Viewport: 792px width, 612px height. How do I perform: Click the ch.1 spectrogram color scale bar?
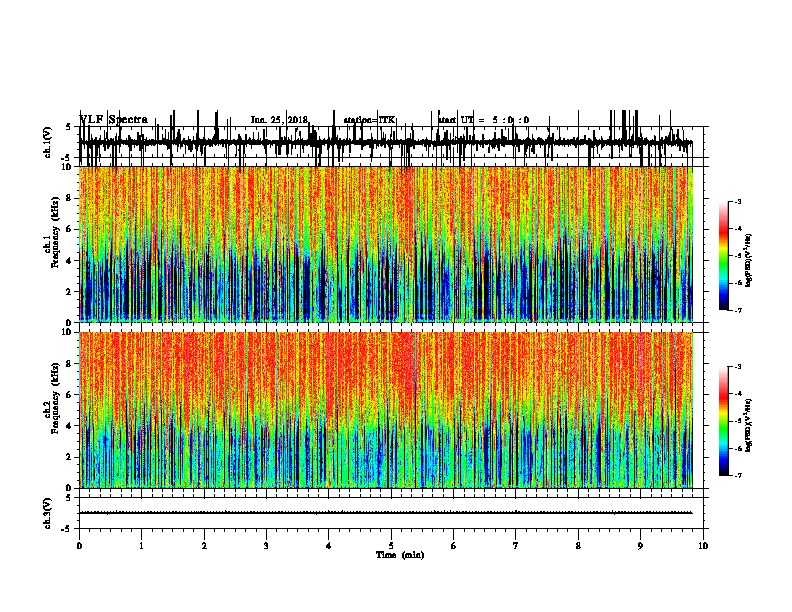click(724, 256)
